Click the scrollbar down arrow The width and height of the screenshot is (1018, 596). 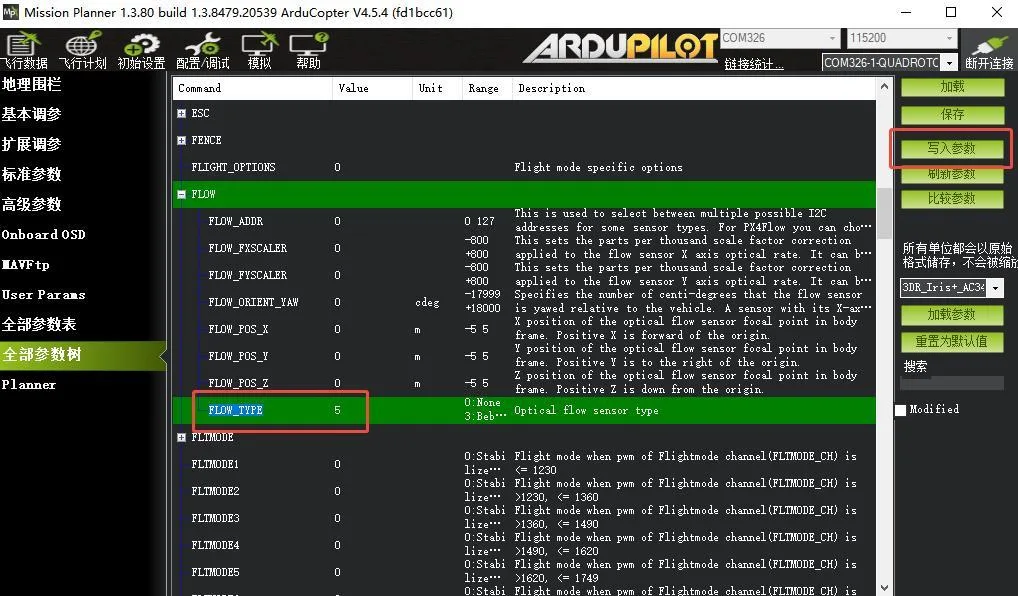[x=884, y=588]
